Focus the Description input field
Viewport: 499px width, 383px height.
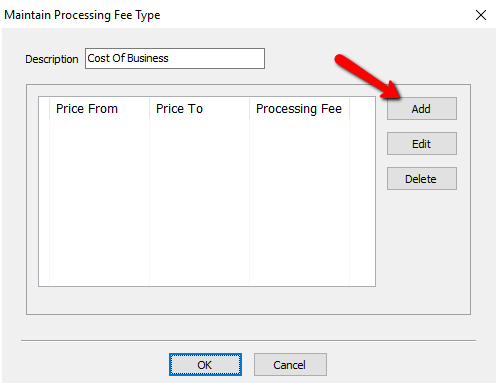[x=175, y=58]
